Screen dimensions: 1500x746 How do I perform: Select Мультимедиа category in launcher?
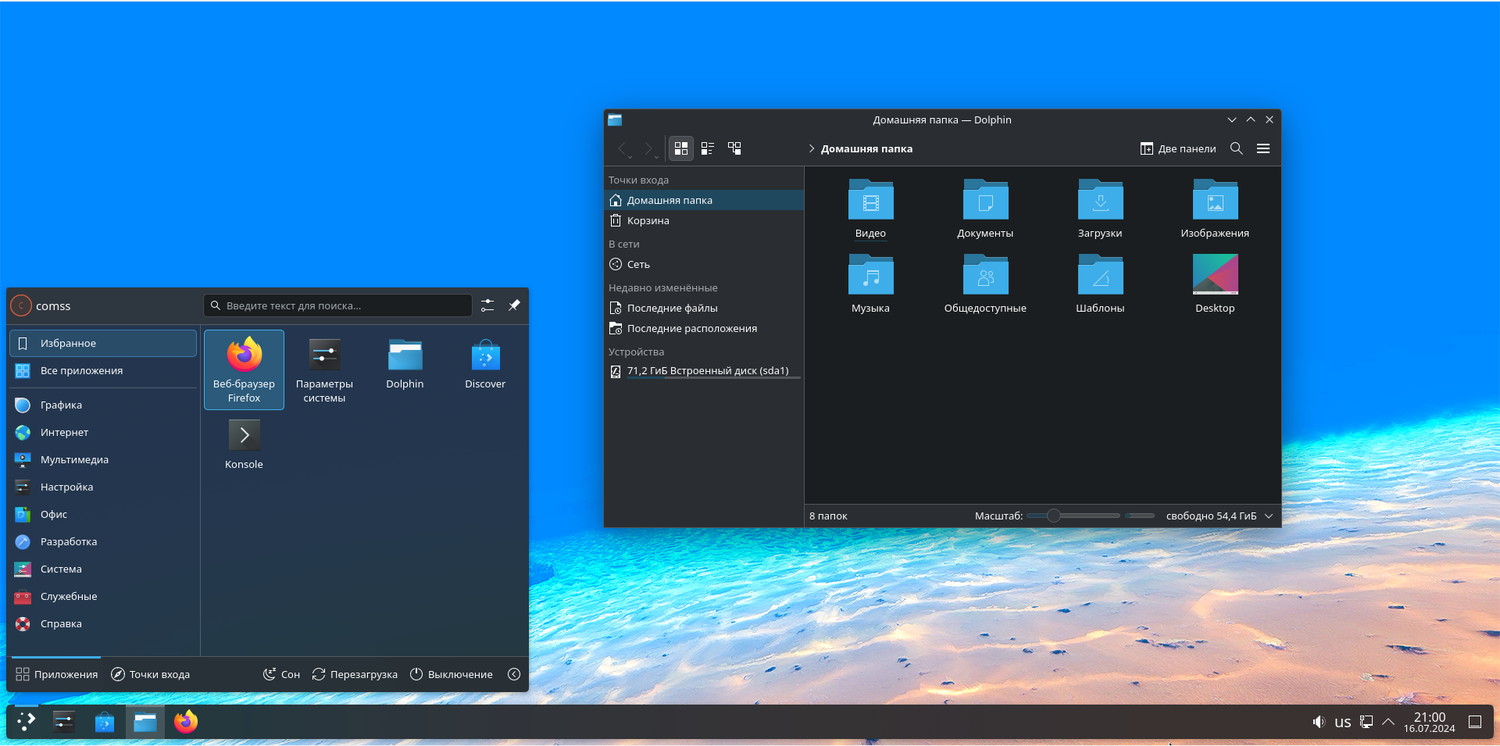click(103, 460)
